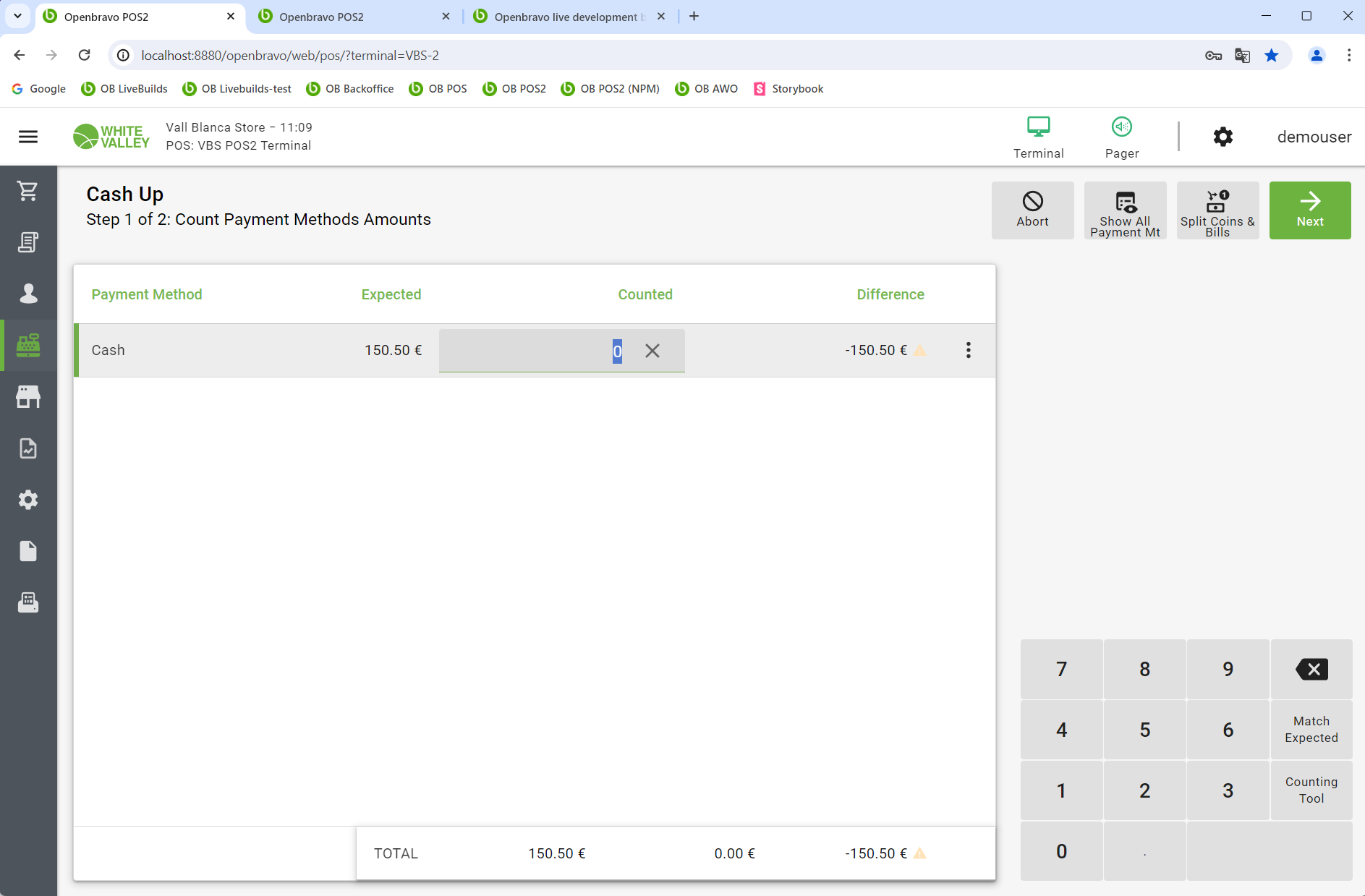Clear the Cash counted field
The image size is (1365, 896).
(652, 351)
